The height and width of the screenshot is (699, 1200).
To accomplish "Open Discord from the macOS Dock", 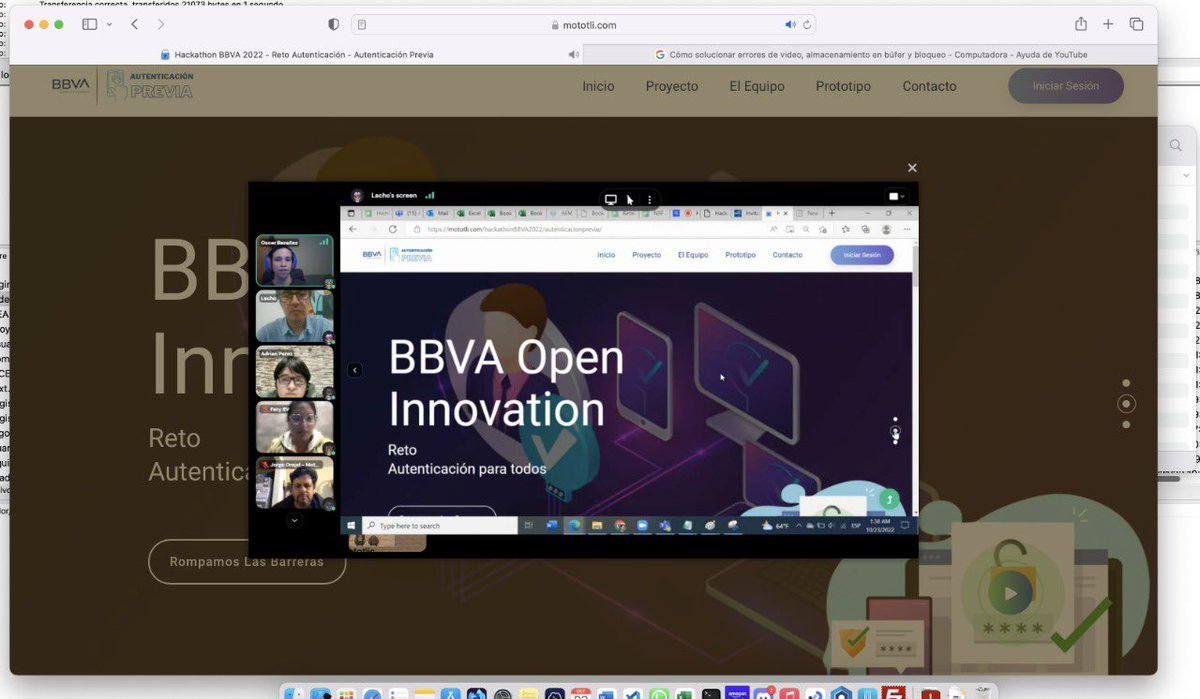I will click(763, 694).
